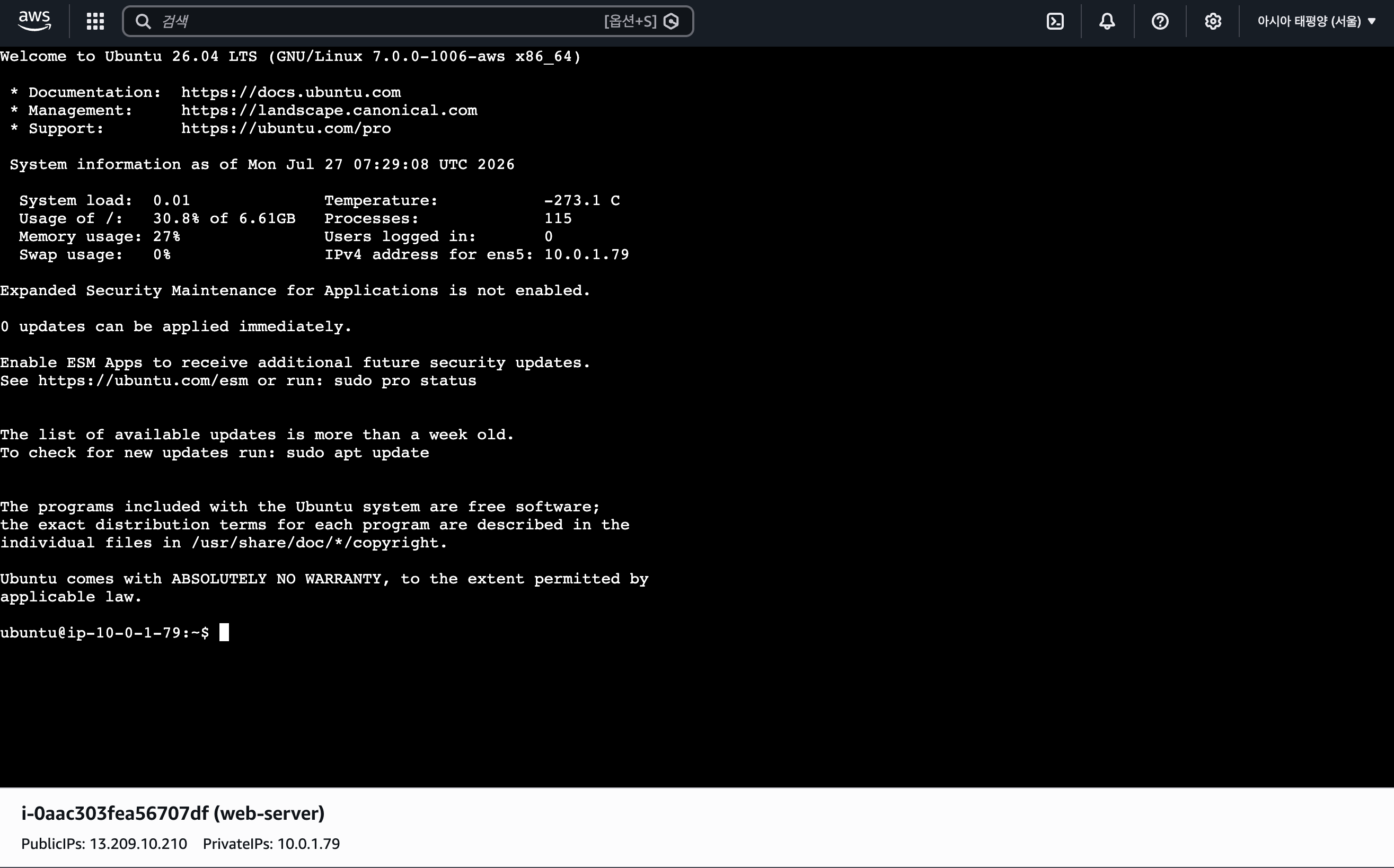This screenshot has width=1394, height=868.
Task: Click the Swap usage 0% value
Action: point(162,254)
